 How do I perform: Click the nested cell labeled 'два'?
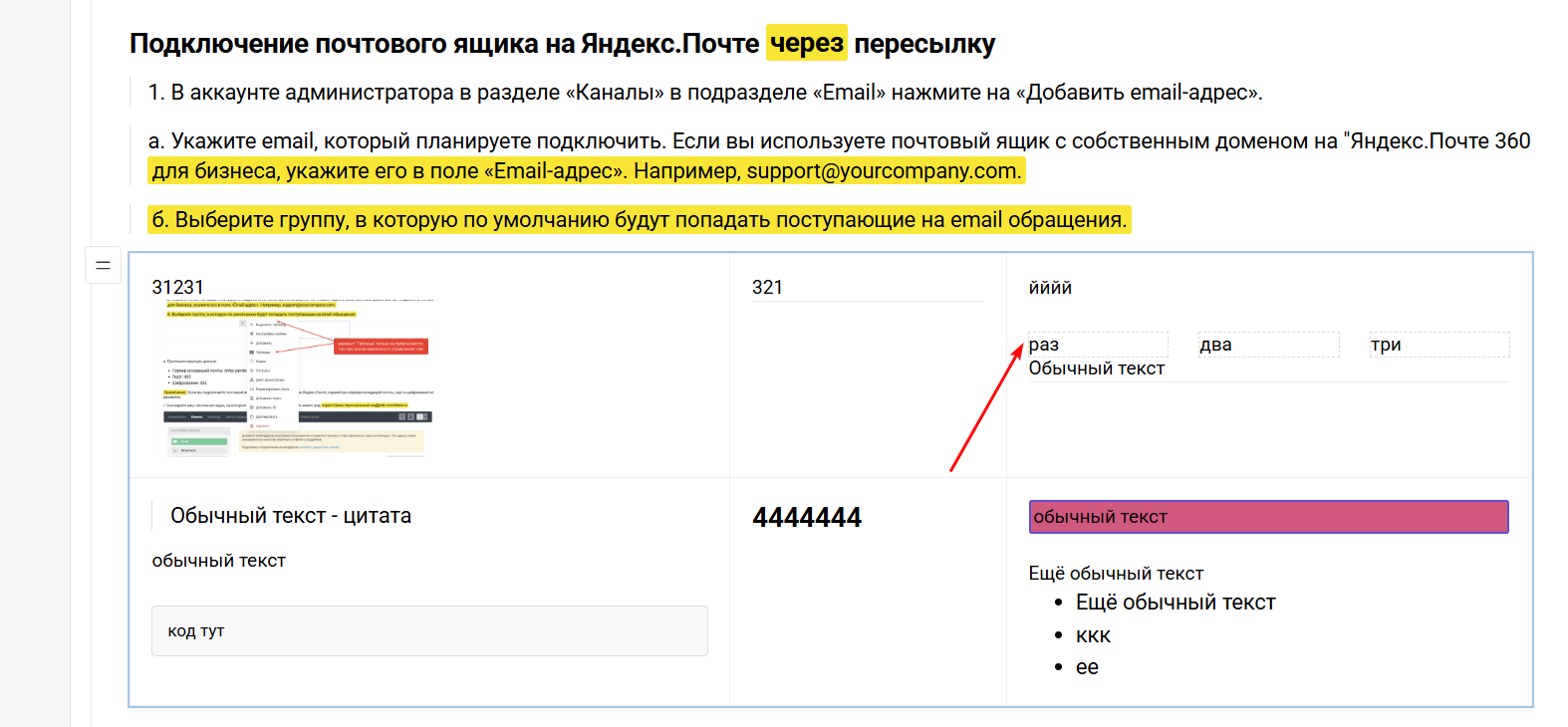(x=1269, y=345)
